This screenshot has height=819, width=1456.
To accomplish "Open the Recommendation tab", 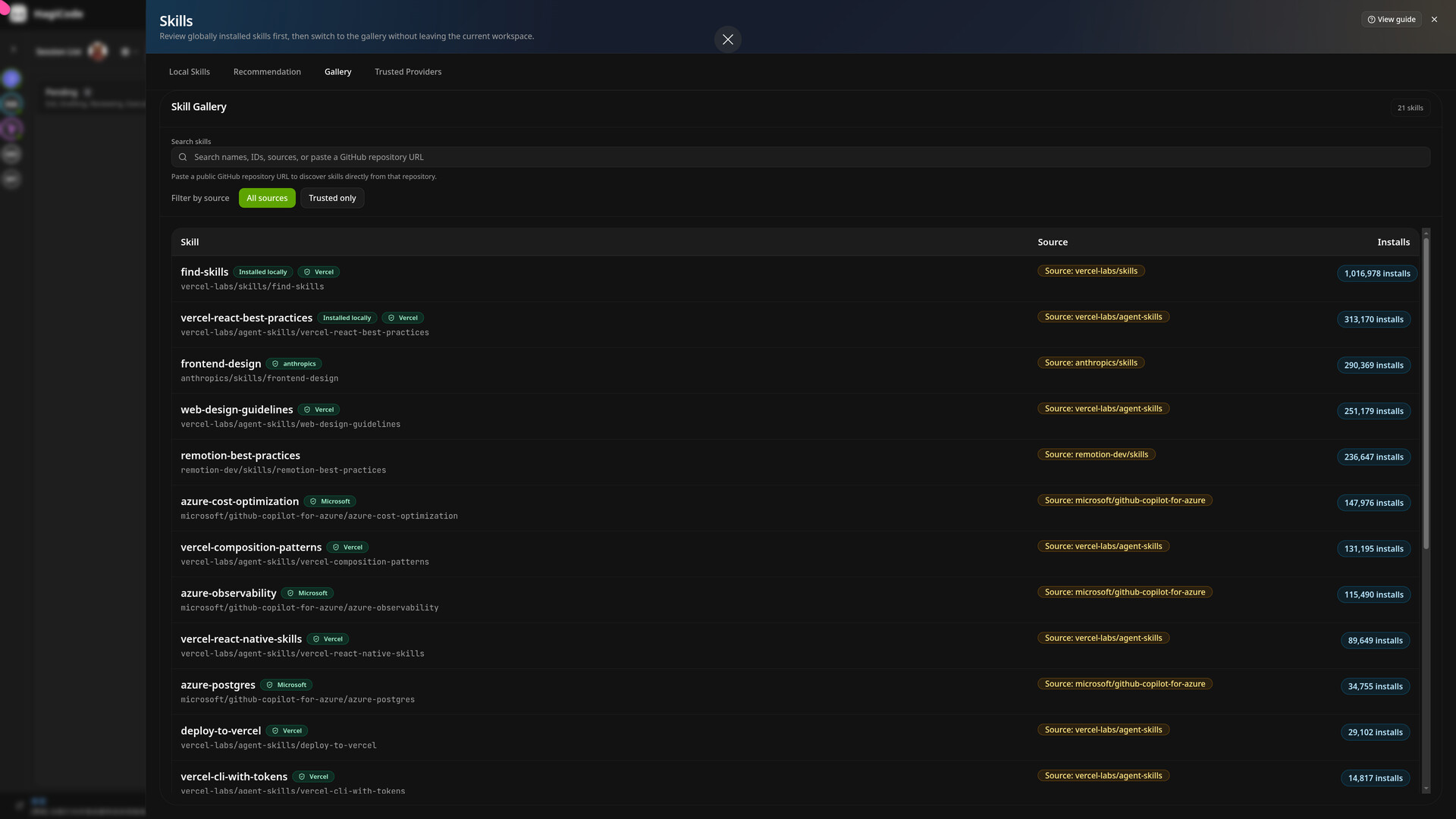I will (x=267, y=72).
